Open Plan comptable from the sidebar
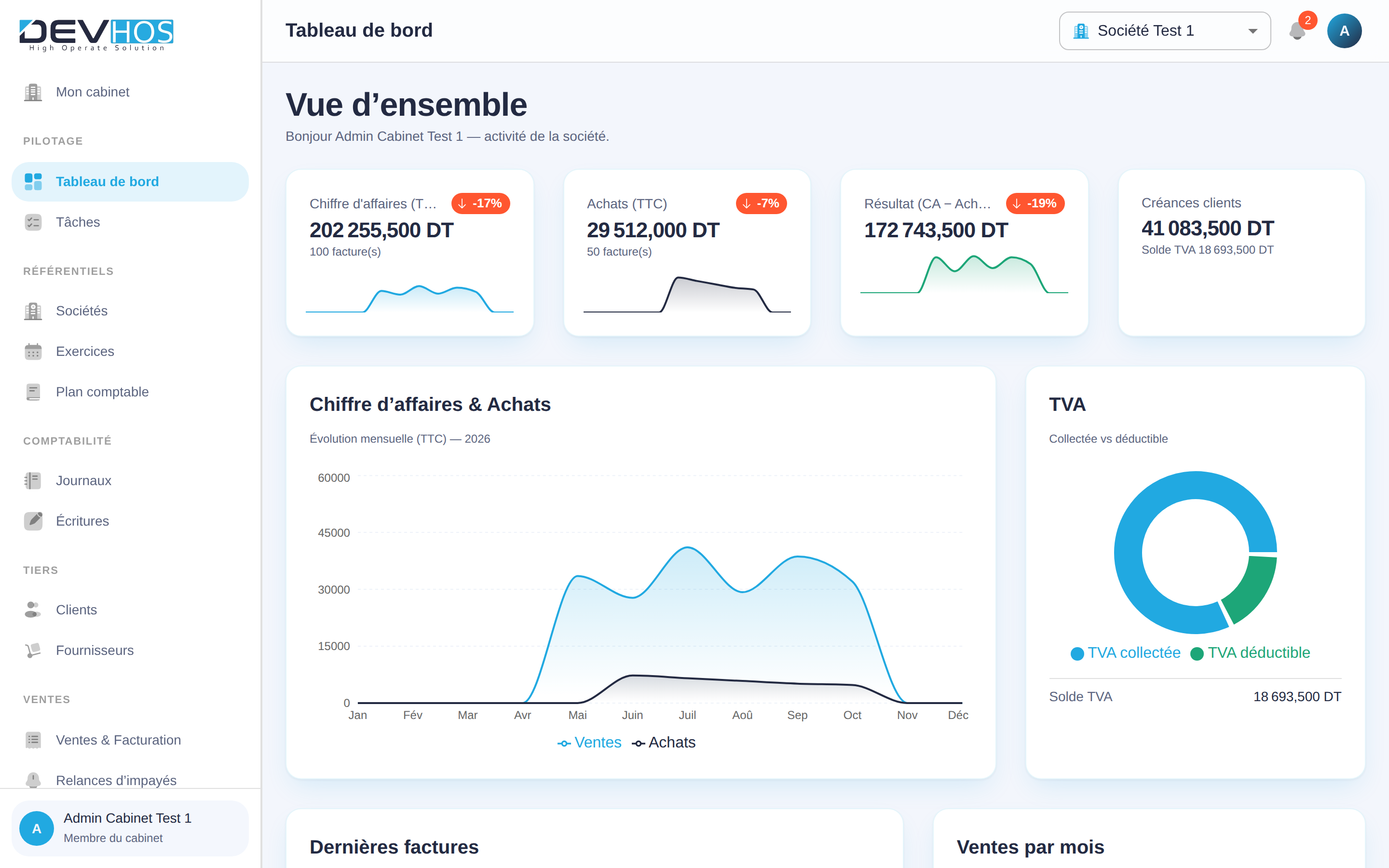 130,392
